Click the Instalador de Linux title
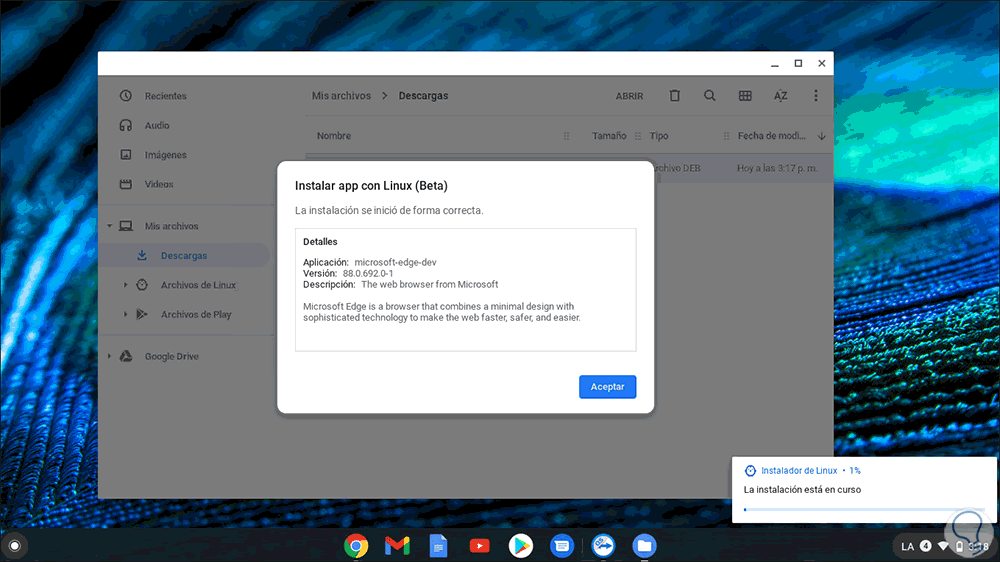This screenshot has width=1000, height=562. (798, 471)
